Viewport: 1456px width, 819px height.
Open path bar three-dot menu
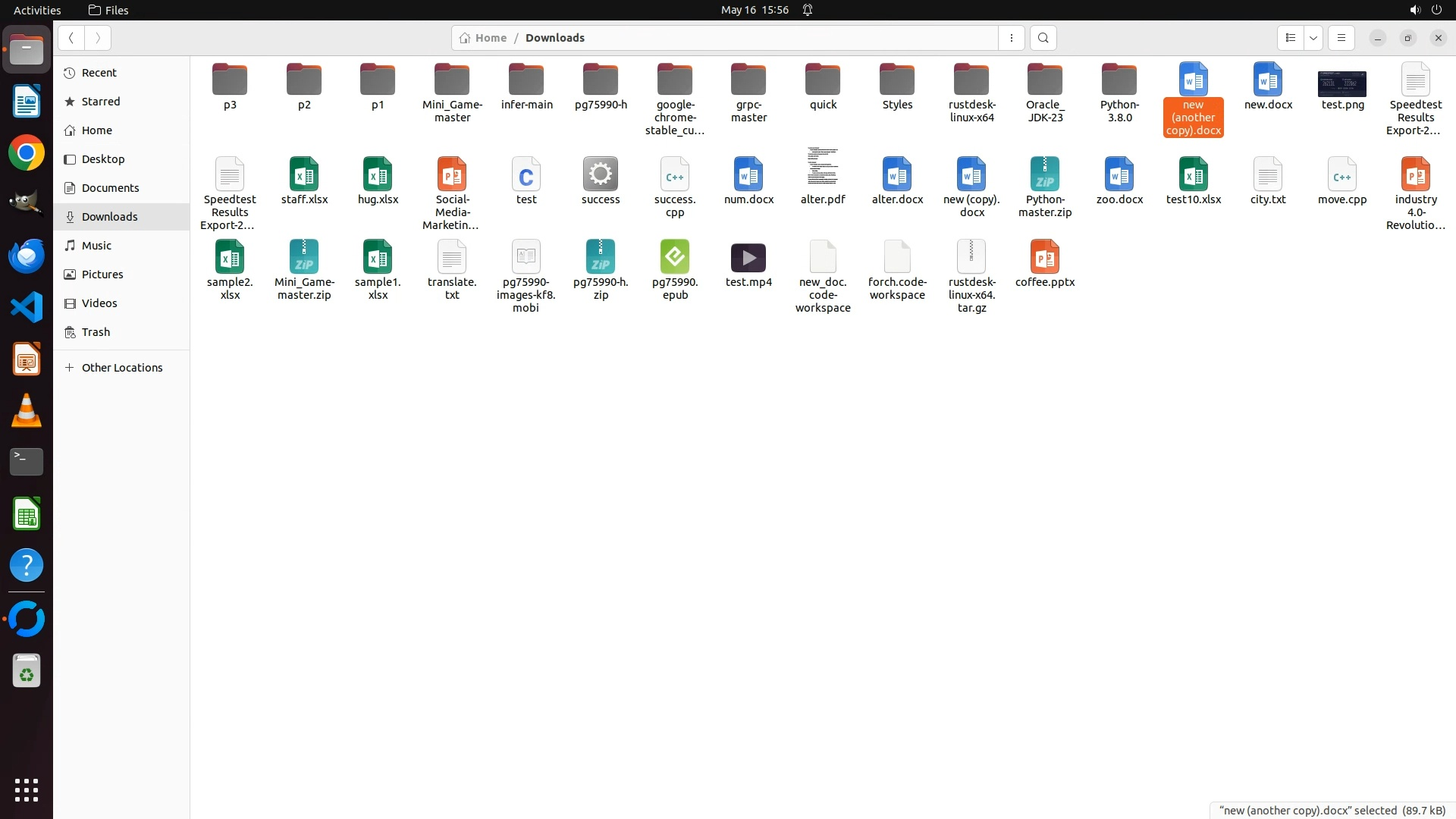[1012, 38]
